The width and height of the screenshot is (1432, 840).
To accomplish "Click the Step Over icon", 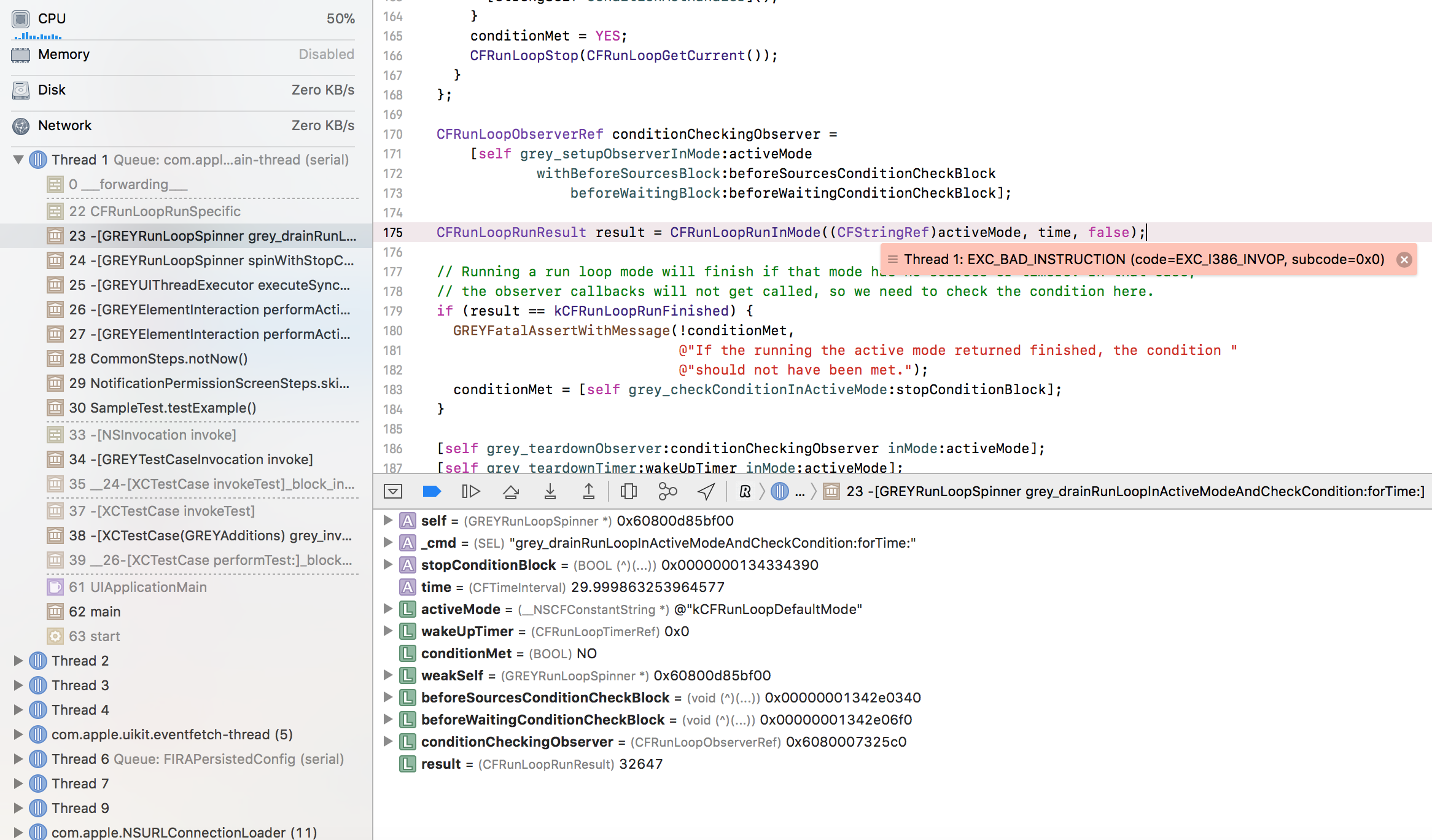I will (511, 491).
